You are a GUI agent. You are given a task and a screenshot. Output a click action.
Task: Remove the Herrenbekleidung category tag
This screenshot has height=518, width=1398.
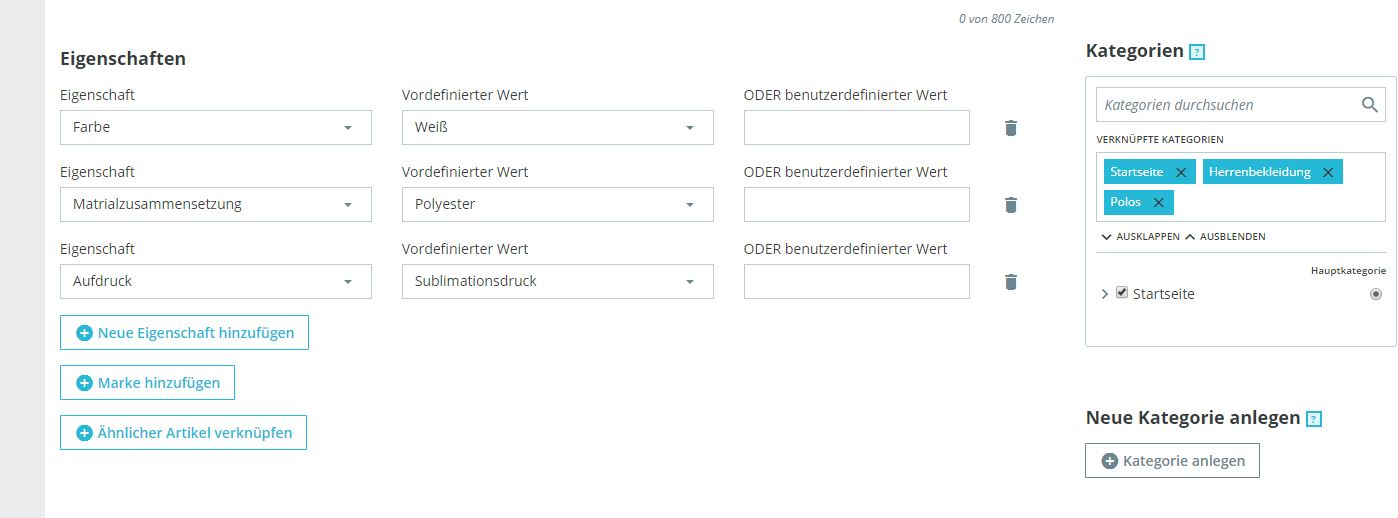tap(1328, 173)
